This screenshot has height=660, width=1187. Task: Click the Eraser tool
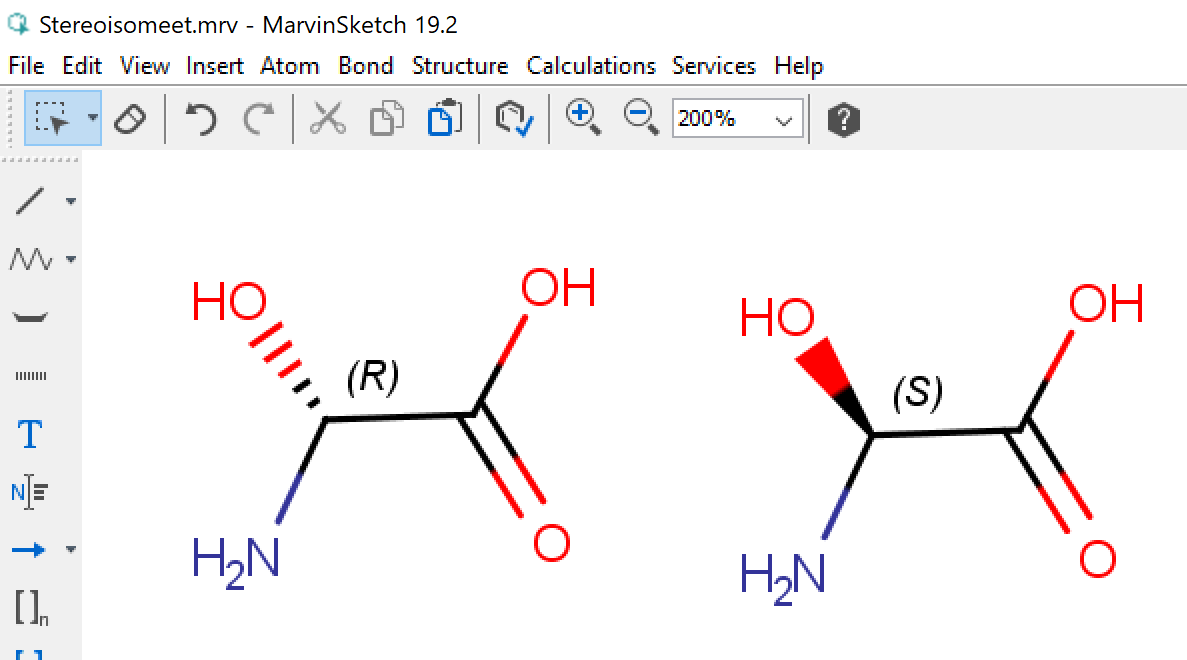click(x=130, y=119)
